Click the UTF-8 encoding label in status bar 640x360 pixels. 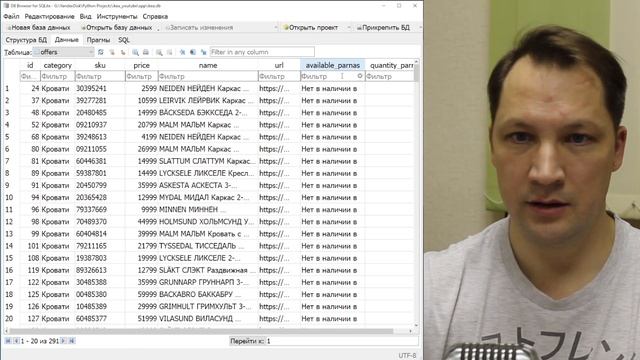tap(407, 356)
